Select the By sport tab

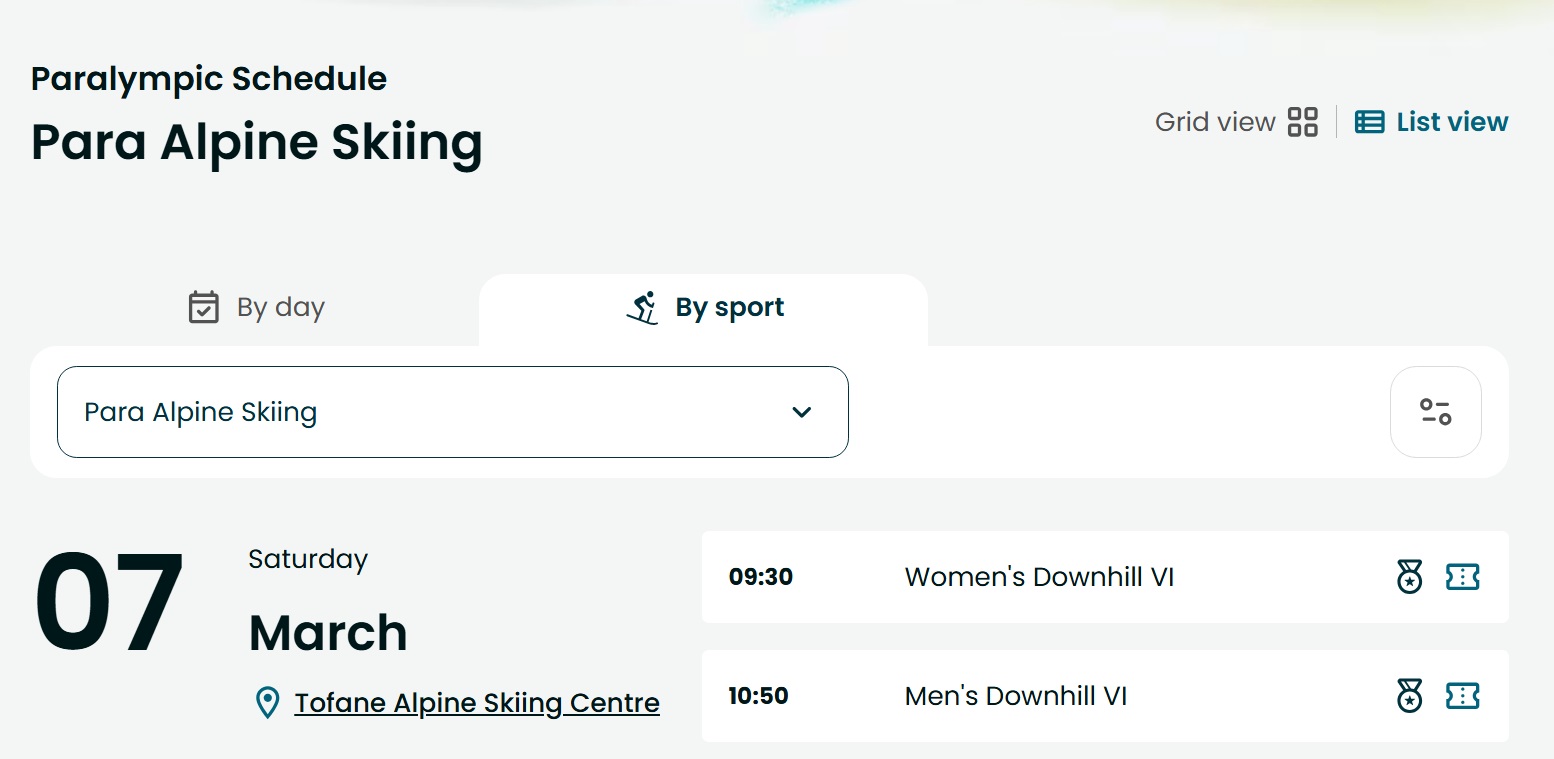[704, 308]
